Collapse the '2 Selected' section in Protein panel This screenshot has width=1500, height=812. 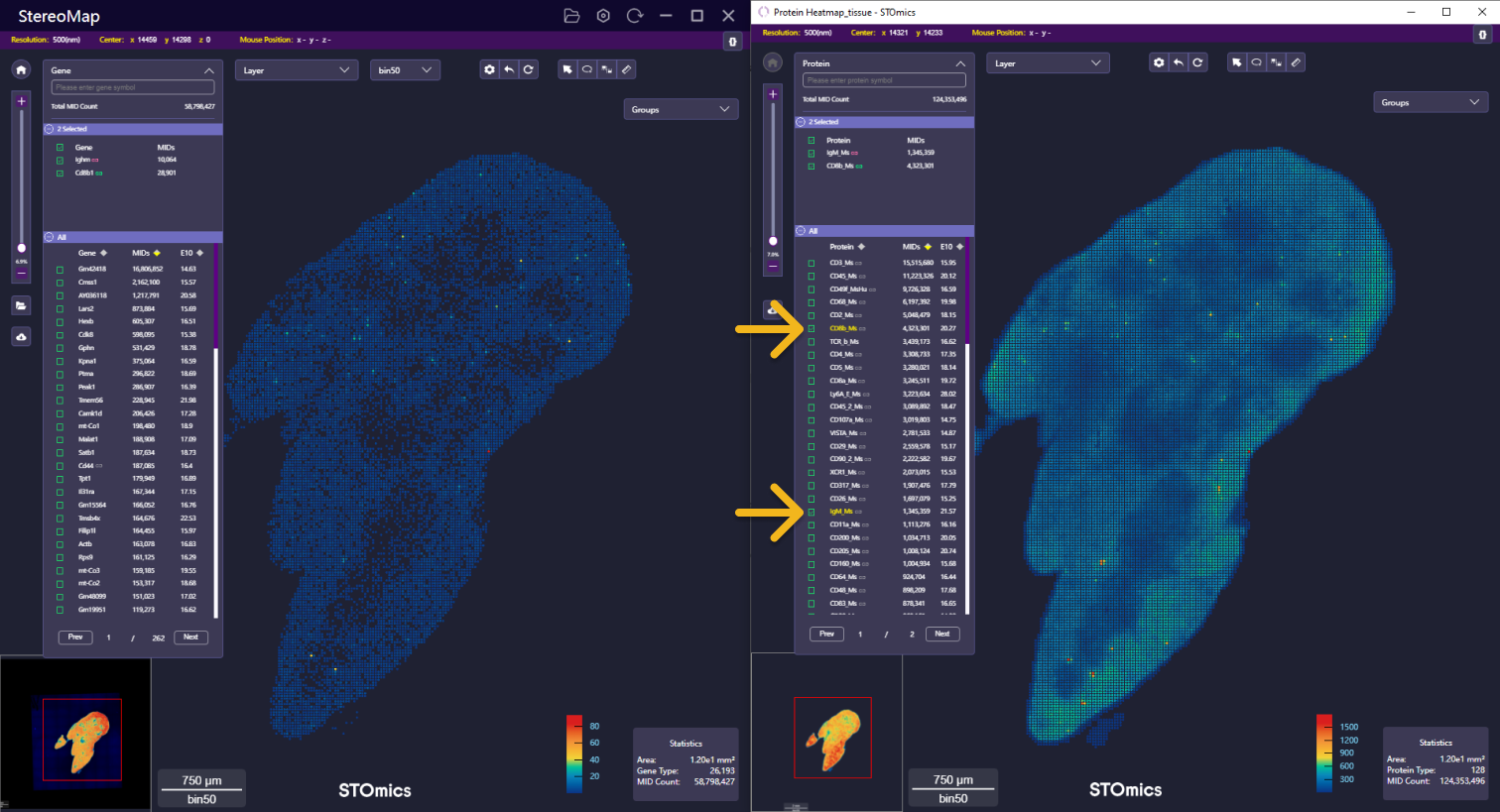(801, 122)
